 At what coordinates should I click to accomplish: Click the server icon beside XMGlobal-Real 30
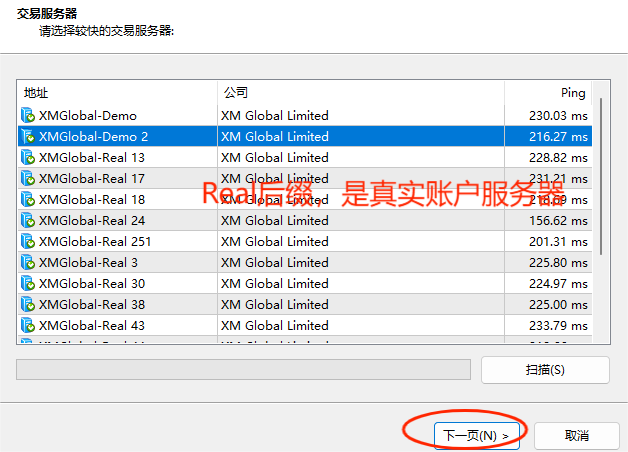28,283
